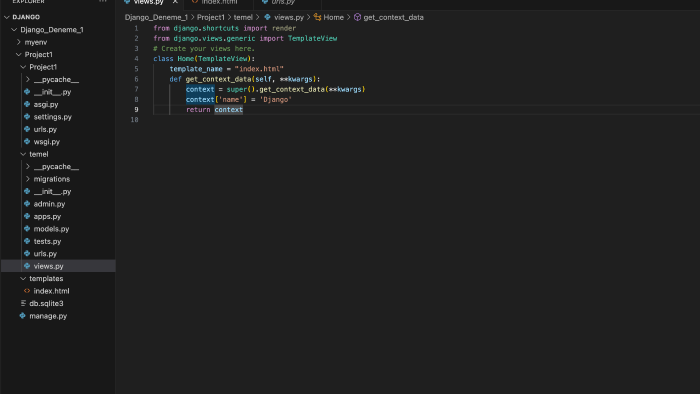Click Python icon beside apps.py

click(27, 216)
